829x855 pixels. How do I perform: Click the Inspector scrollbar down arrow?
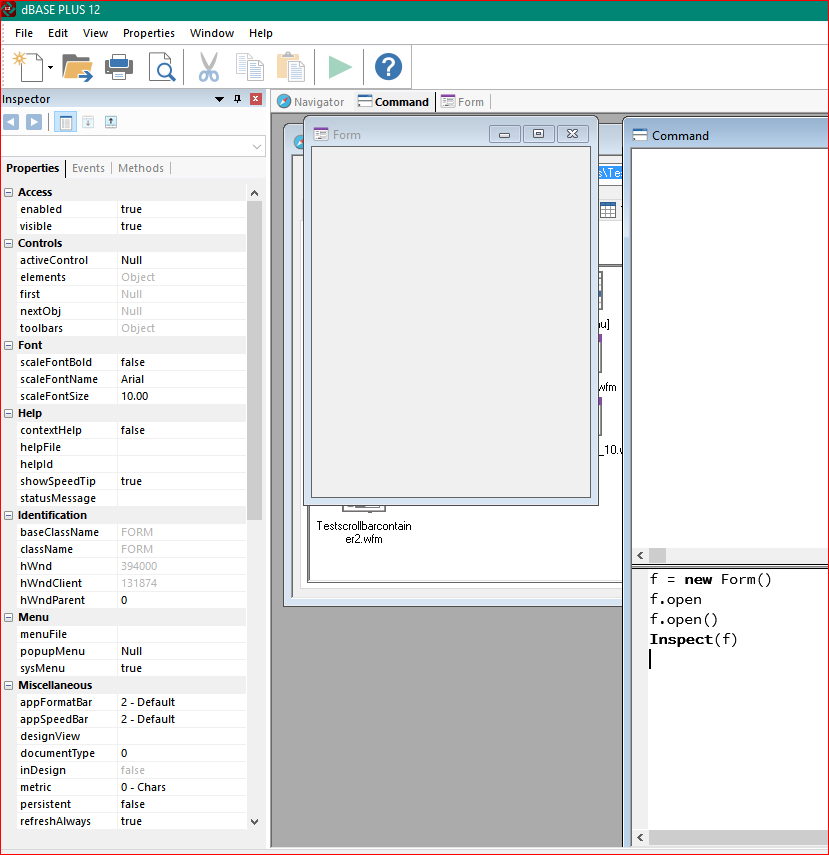(x=254, y=821)
